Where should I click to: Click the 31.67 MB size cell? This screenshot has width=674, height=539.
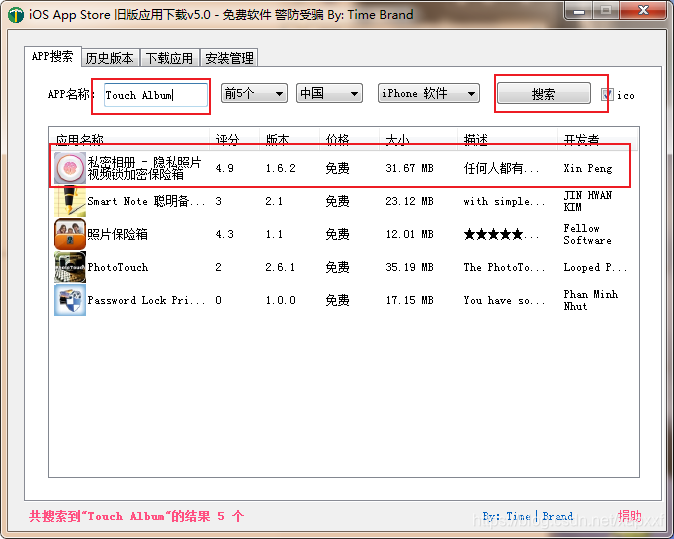coord(409,168)
